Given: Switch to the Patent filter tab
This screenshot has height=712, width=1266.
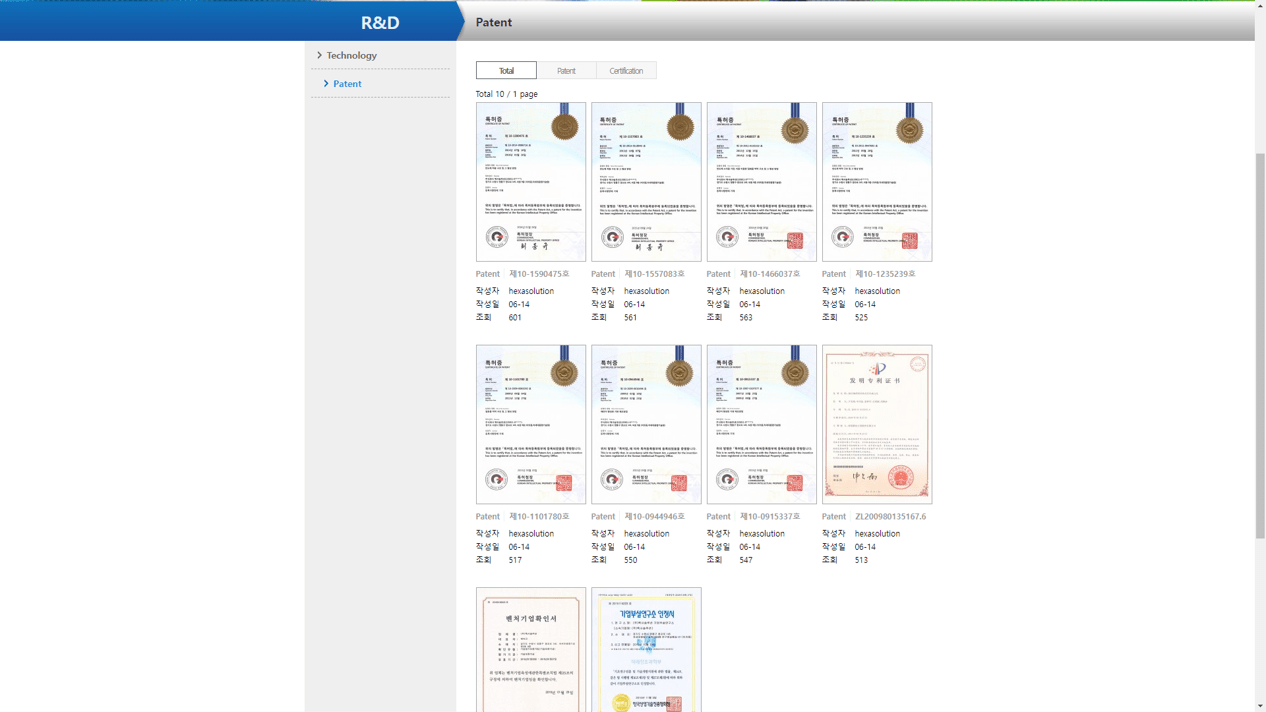Looking at the screenshot, I should [566, 71].
